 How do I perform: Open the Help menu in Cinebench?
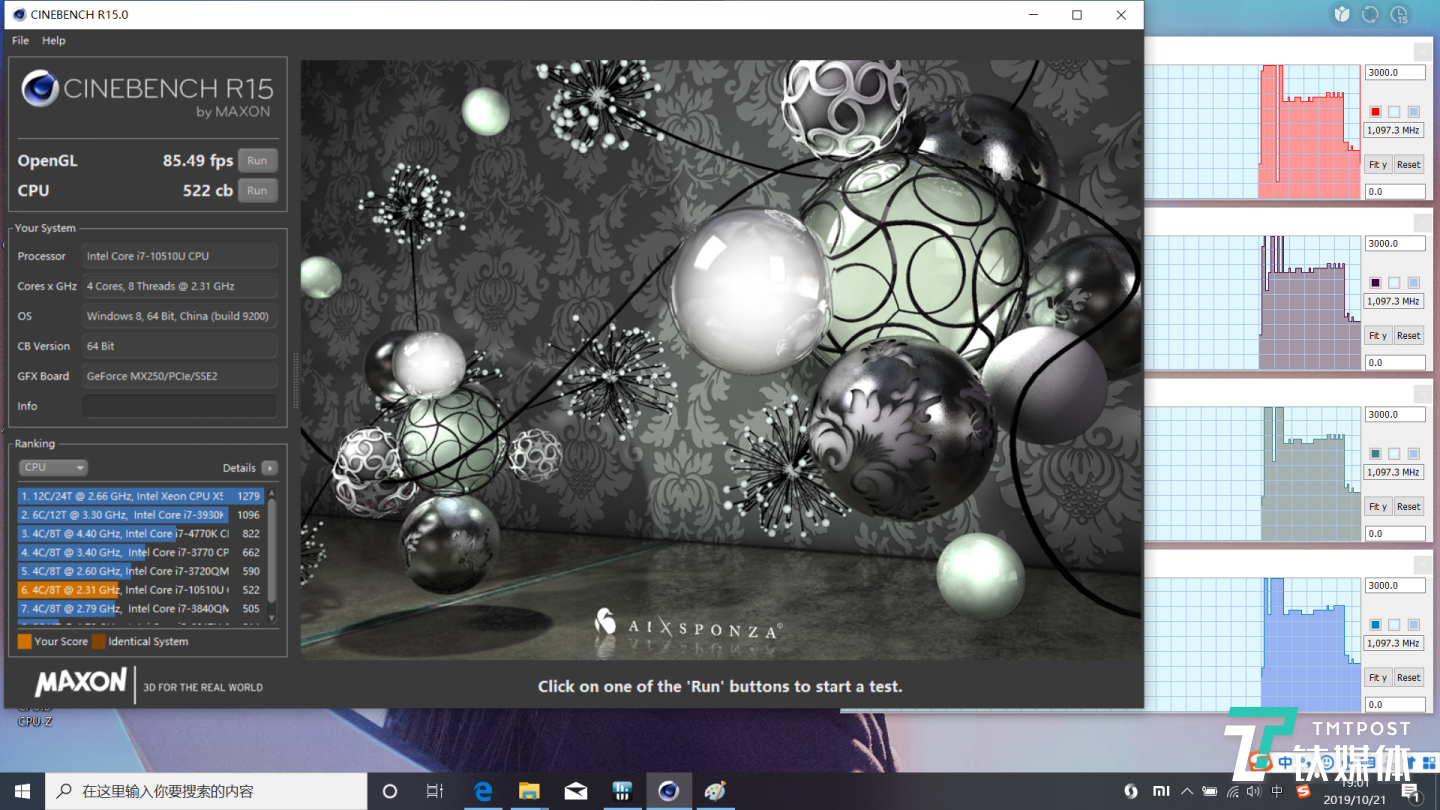53,41
